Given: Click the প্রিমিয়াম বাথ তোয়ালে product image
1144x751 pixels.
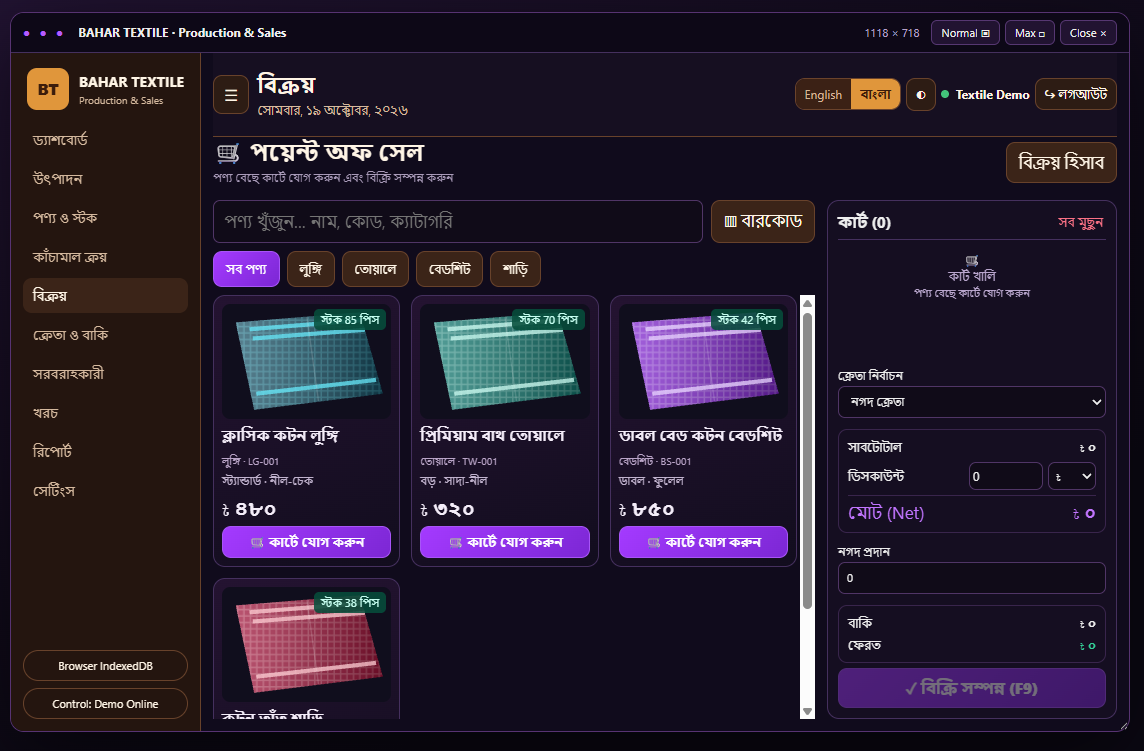Looking at the screenshot, I should click(505, 361).
